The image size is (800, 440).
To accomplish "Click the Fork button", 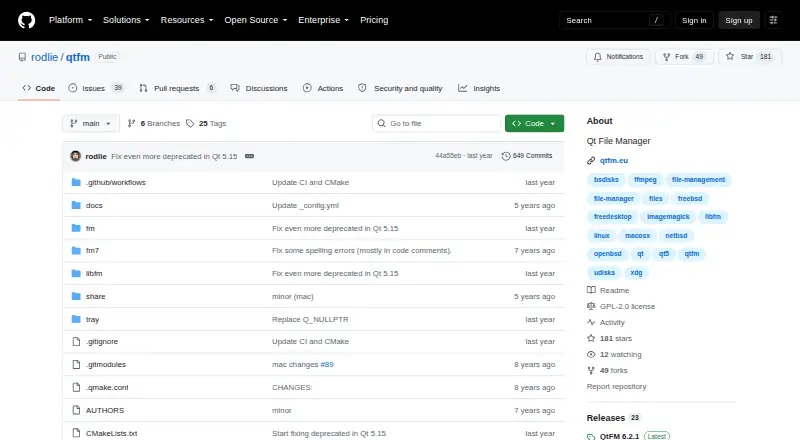I will (684, 57).
